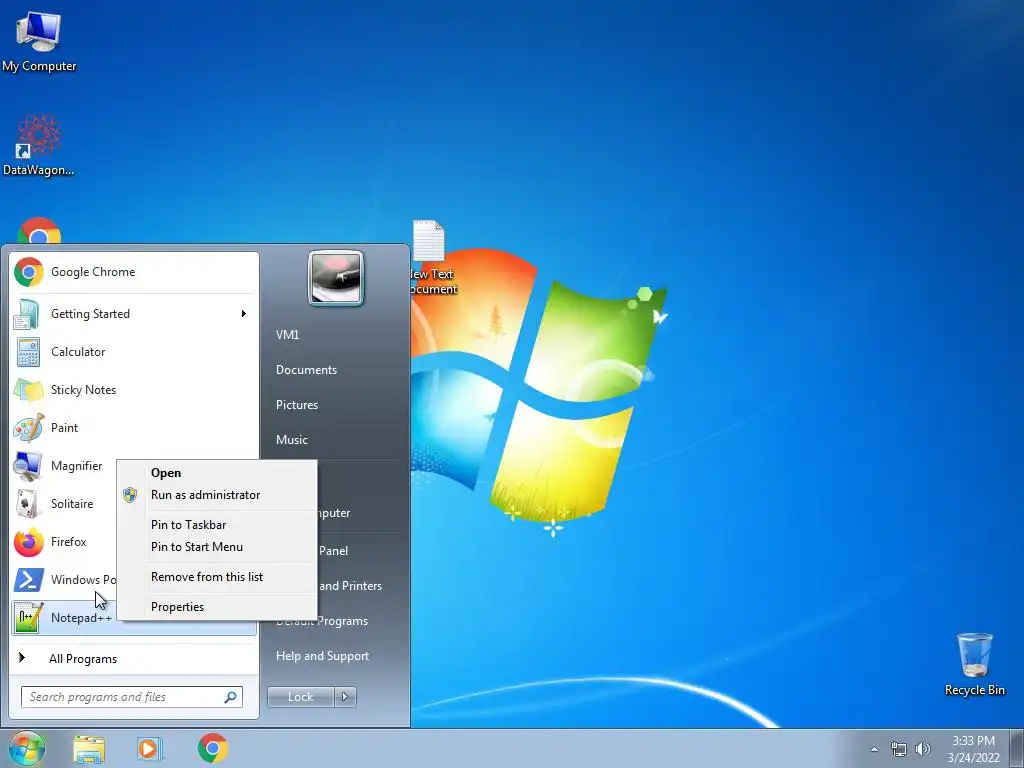
Task: Open Firefox from Start menu
Action: point(64,541)
